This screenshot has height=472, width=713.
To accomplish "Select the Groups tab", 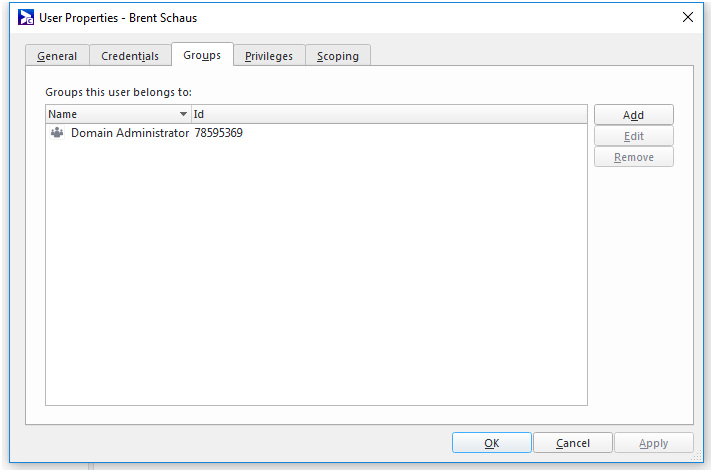I will click(x=202, y=55).
